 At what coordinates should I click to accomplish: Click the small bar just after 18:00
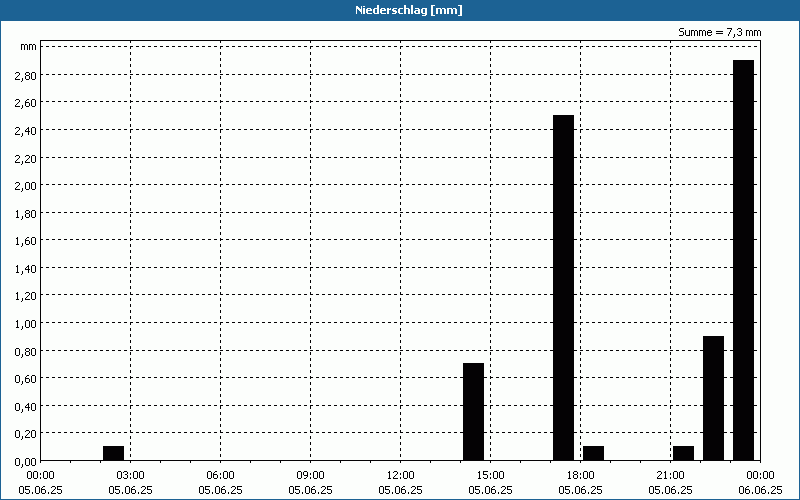pyautogui.click(x=593, y=454)
